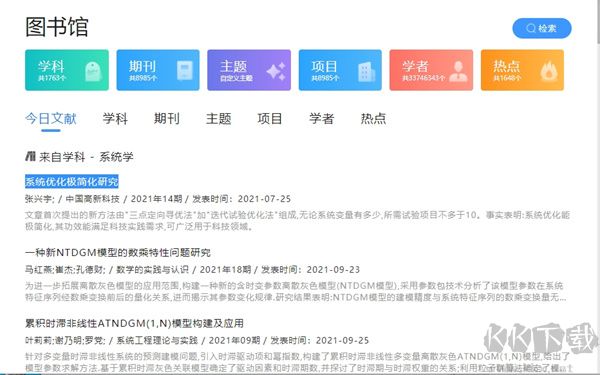Open the 学科 category card
The height and width of the screenshot is (375, 600).
67,70
